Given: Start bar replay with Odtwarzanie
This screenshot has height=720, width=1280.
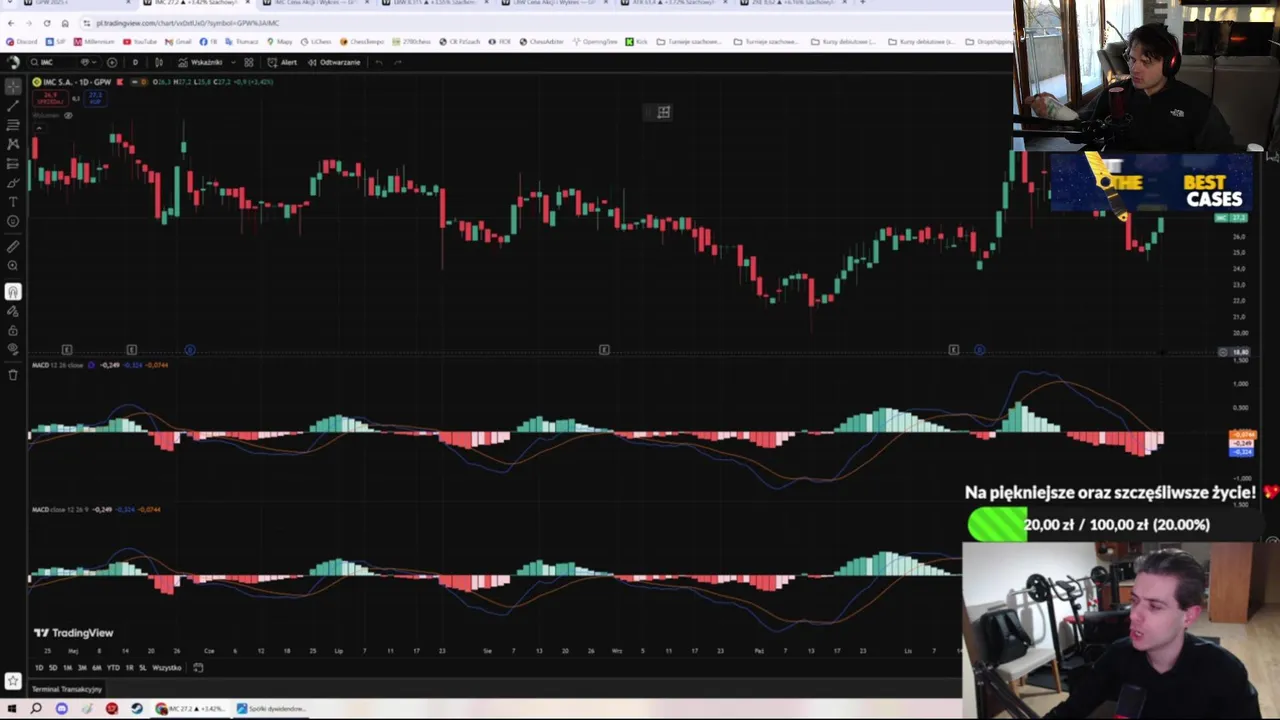Looking at the screenshot, I should pyautogui.click(x=334, y=62).
